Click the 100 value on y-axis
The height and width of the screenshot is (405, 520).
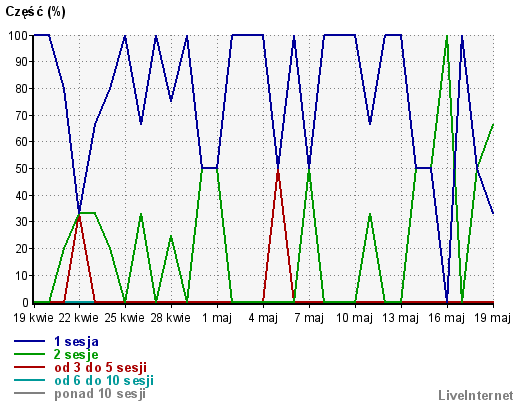(x=19, y=35)
